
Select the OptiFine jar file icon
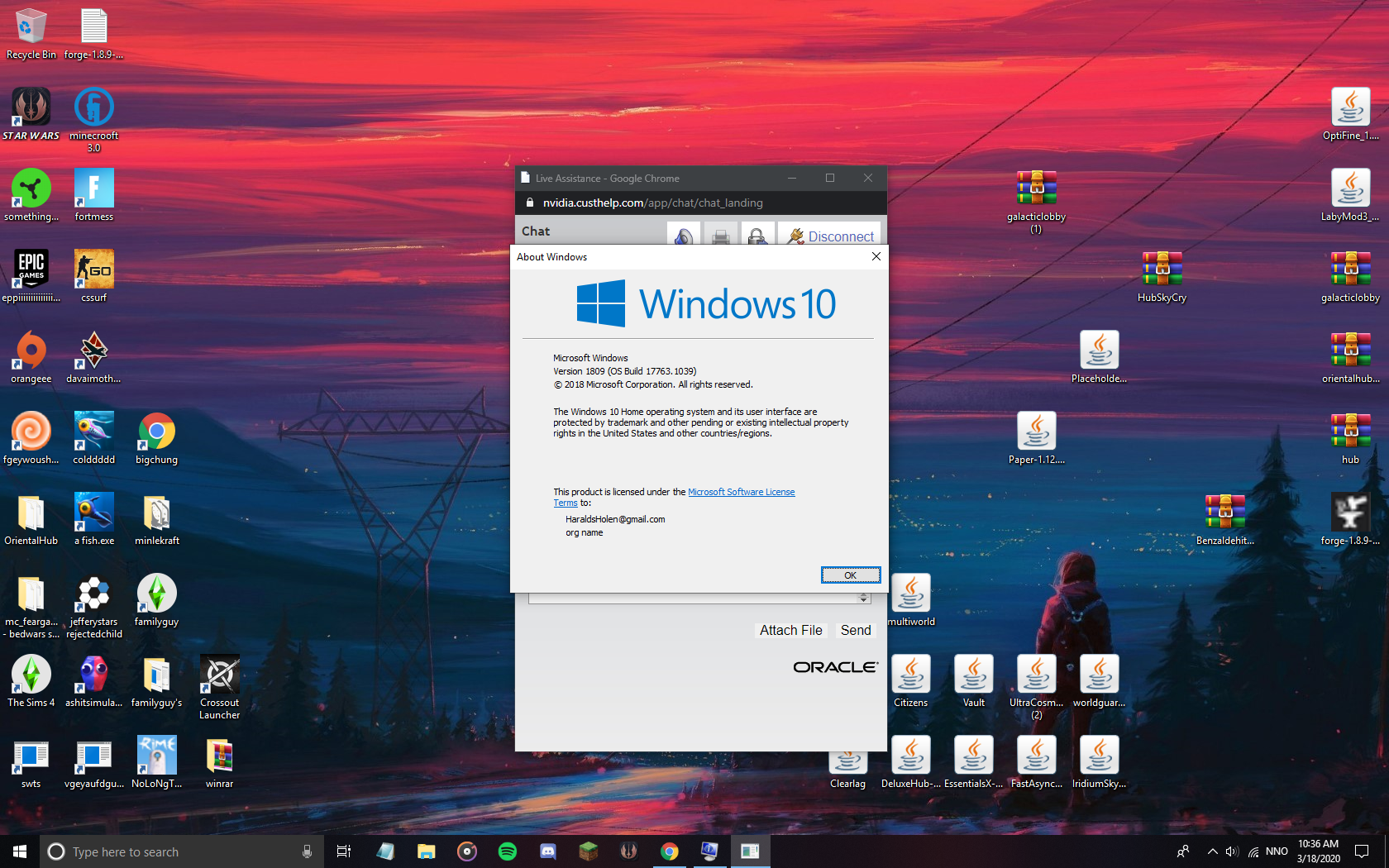[x=1350, y=114]
